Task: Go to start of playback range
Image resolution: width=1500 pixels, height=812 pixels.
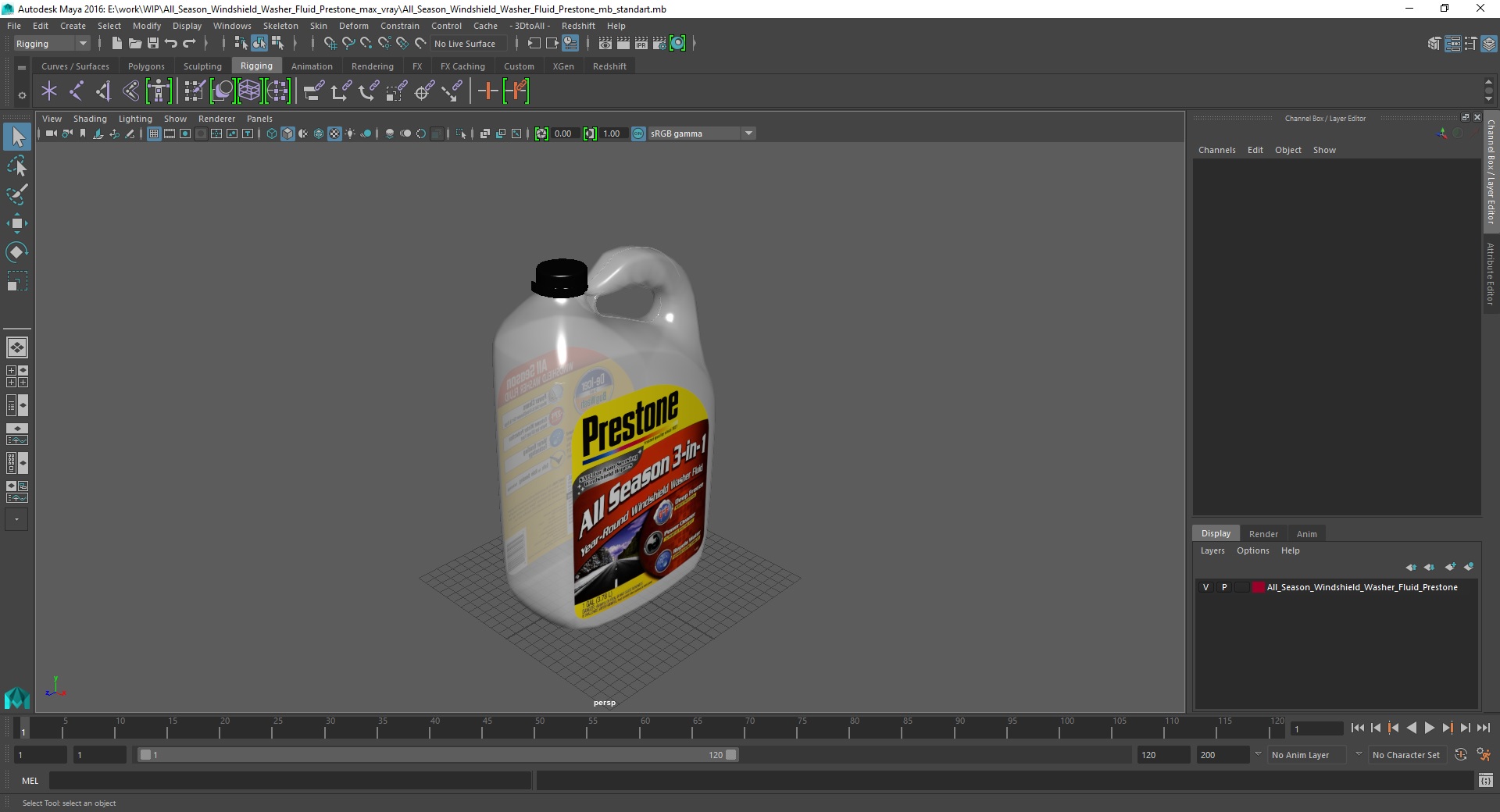Action: [x=1358, y=728]
